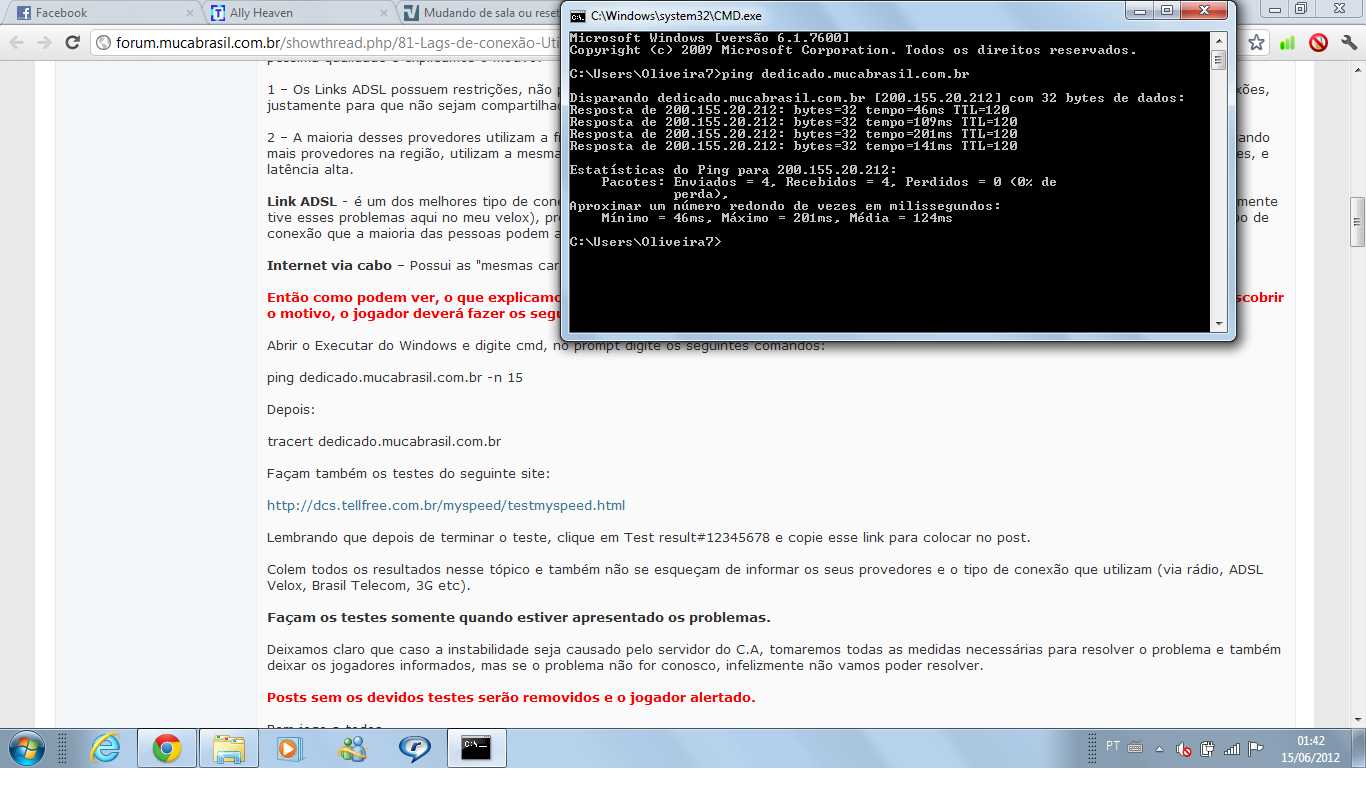Click the Windows Start button
The width and height of the screenshot is (1366, 799).
coord(27,748)
